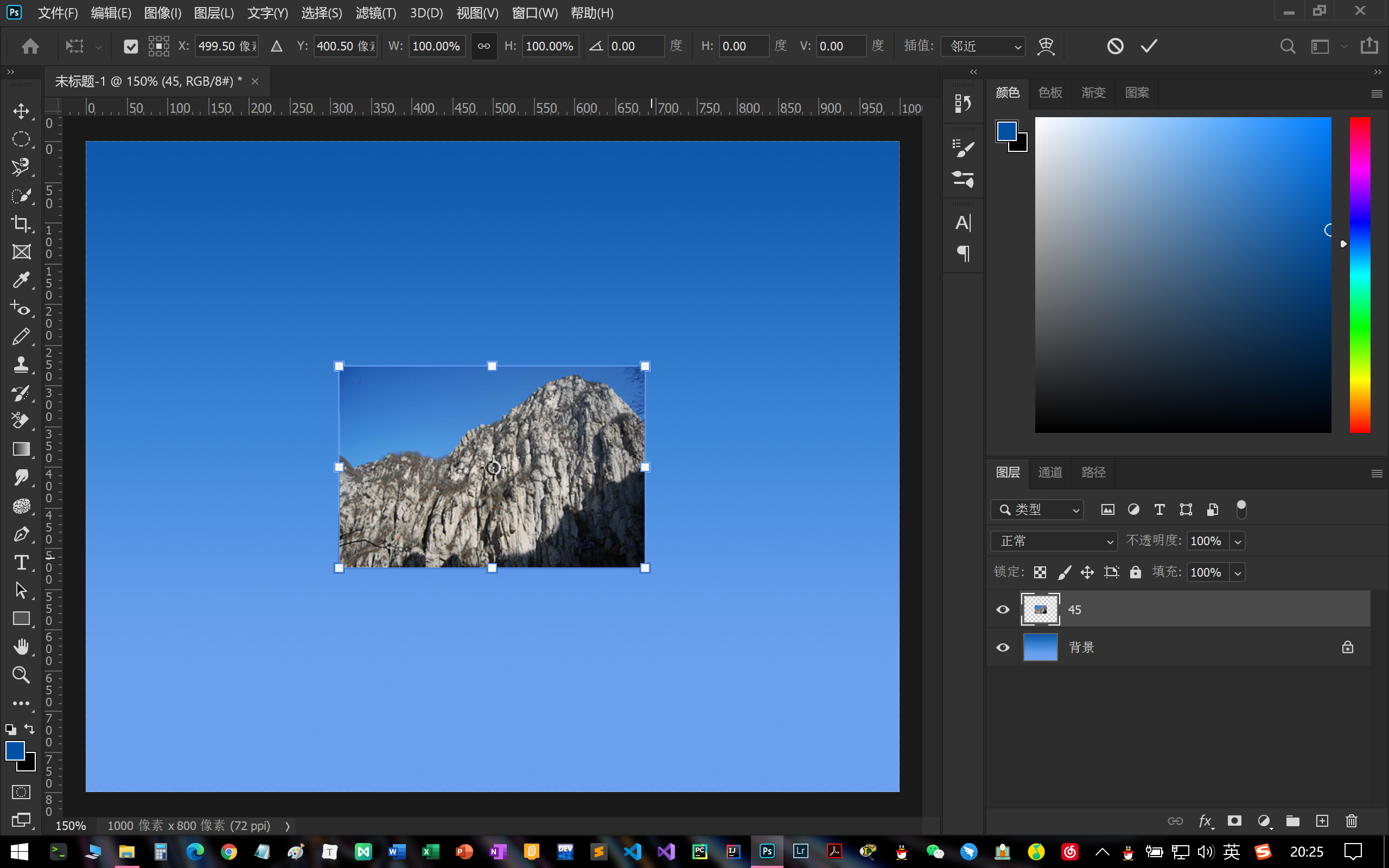
Task: Open the 滤镜(T) menu
Action: coord(376,12)
